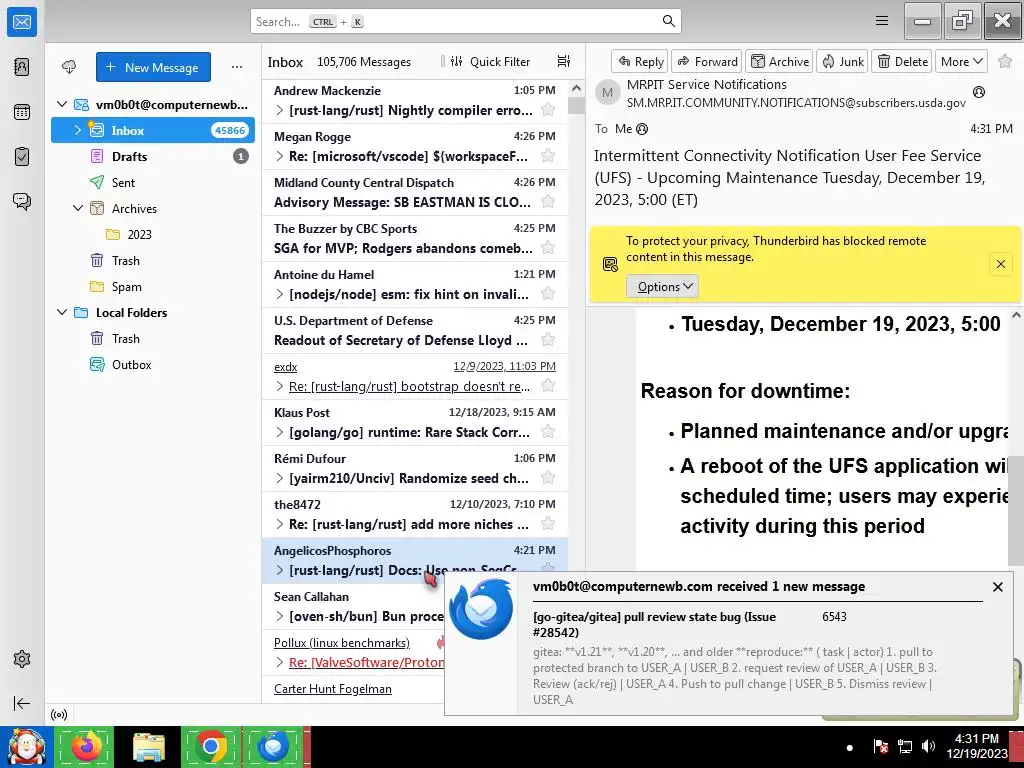Expand the Andrew Mackenzie rust-lang thread
Viewport: 1024px width, 768px height.
tap(280, 110)
